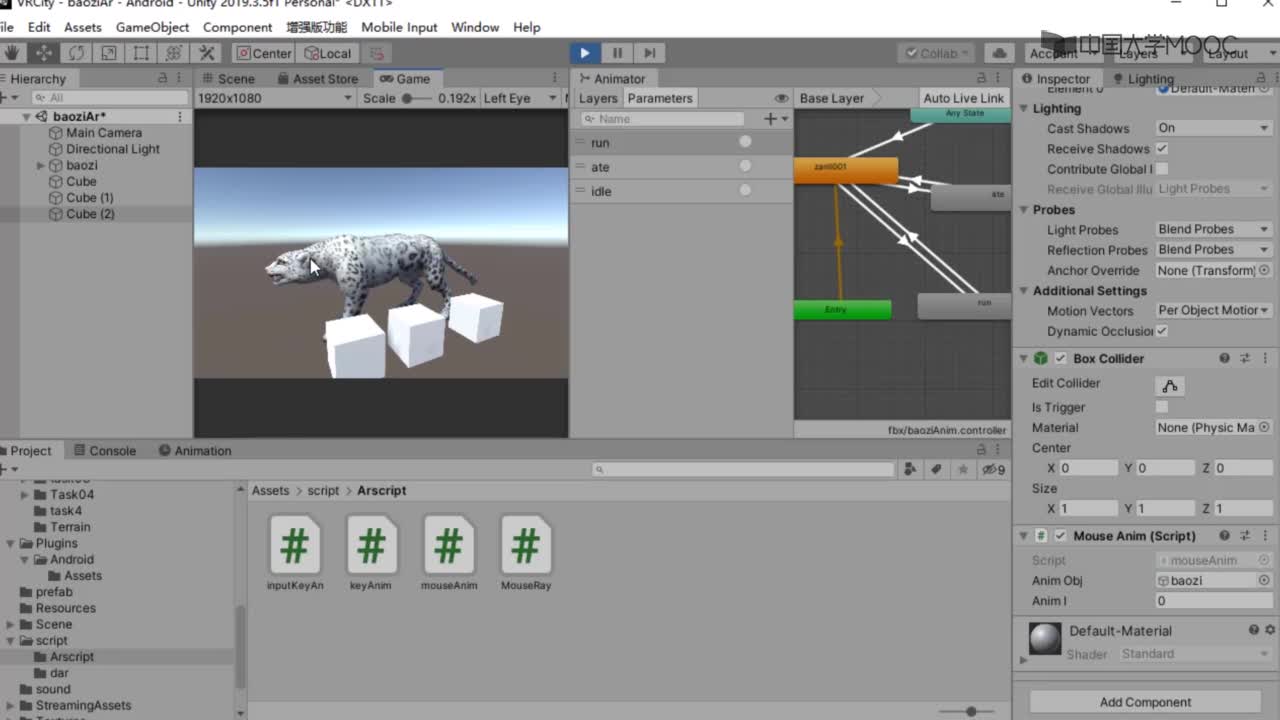This screenshot has width=1280, height=720.
Task: Search project by label icon
Action: tap(937, 469)
